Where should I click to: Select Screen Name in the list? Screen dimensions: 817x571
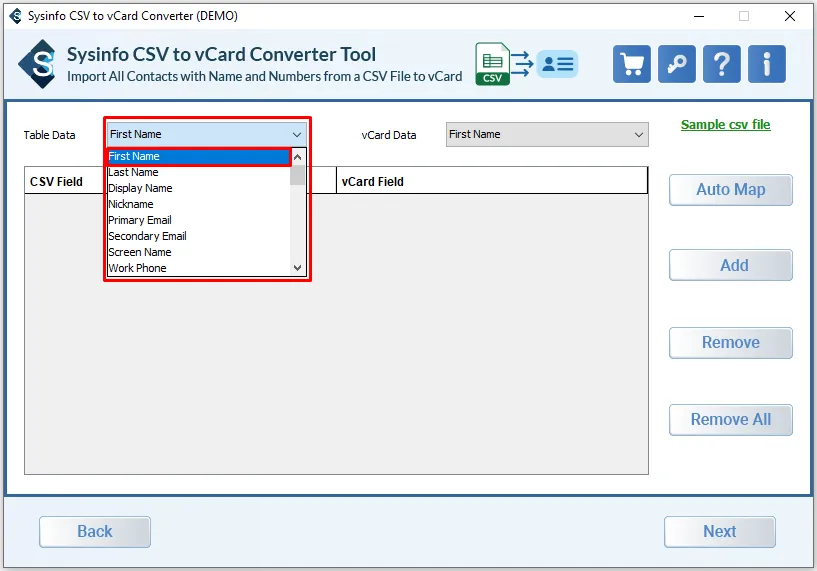[x=199, y=252]
